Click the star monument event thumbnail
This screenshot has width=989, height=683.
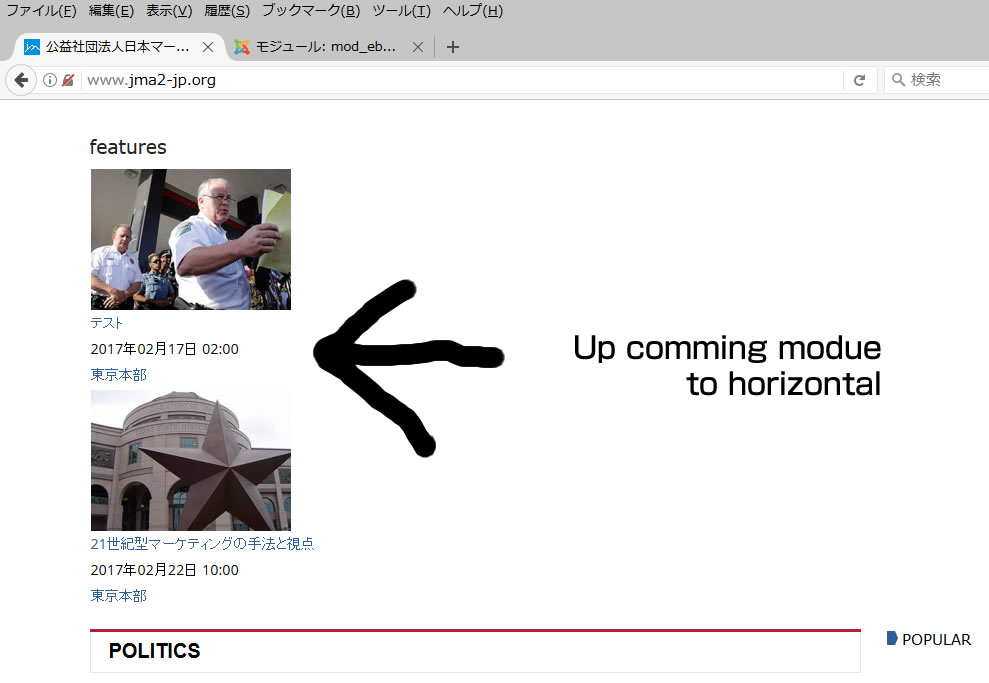tap(191, 461)
